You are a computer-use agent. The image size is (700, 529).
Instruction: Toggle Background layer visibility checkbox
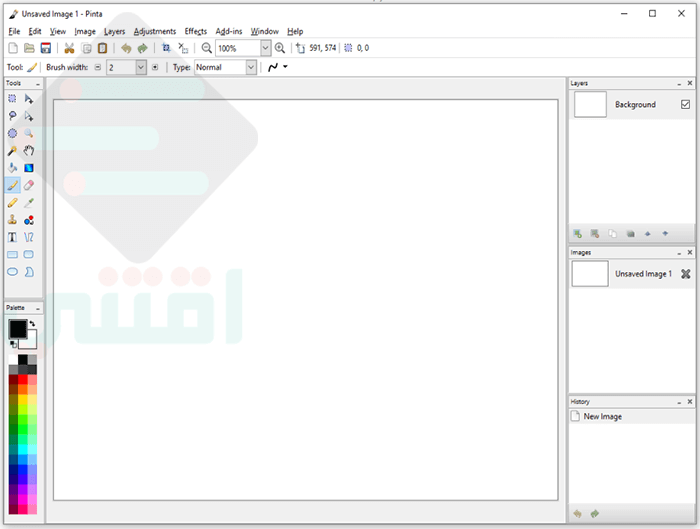(685, 104)
